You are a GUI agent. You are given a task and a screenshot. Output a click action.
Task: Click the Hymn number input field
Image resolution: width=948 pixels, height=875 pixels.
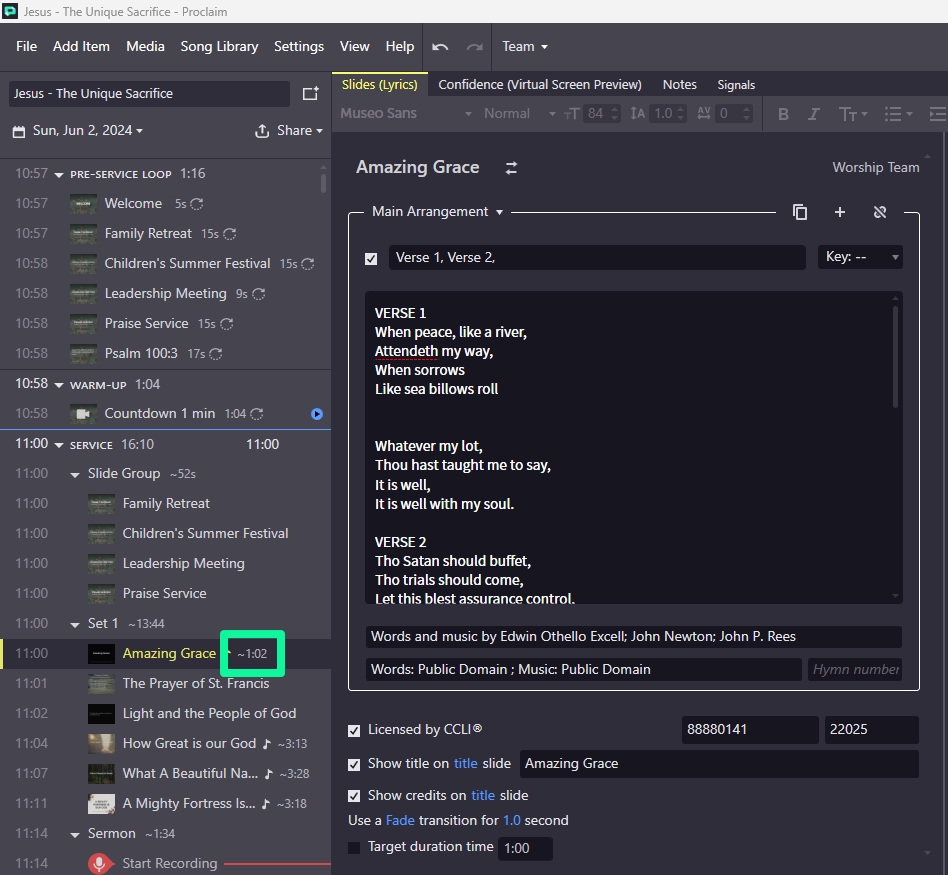[x=855, y=669]
